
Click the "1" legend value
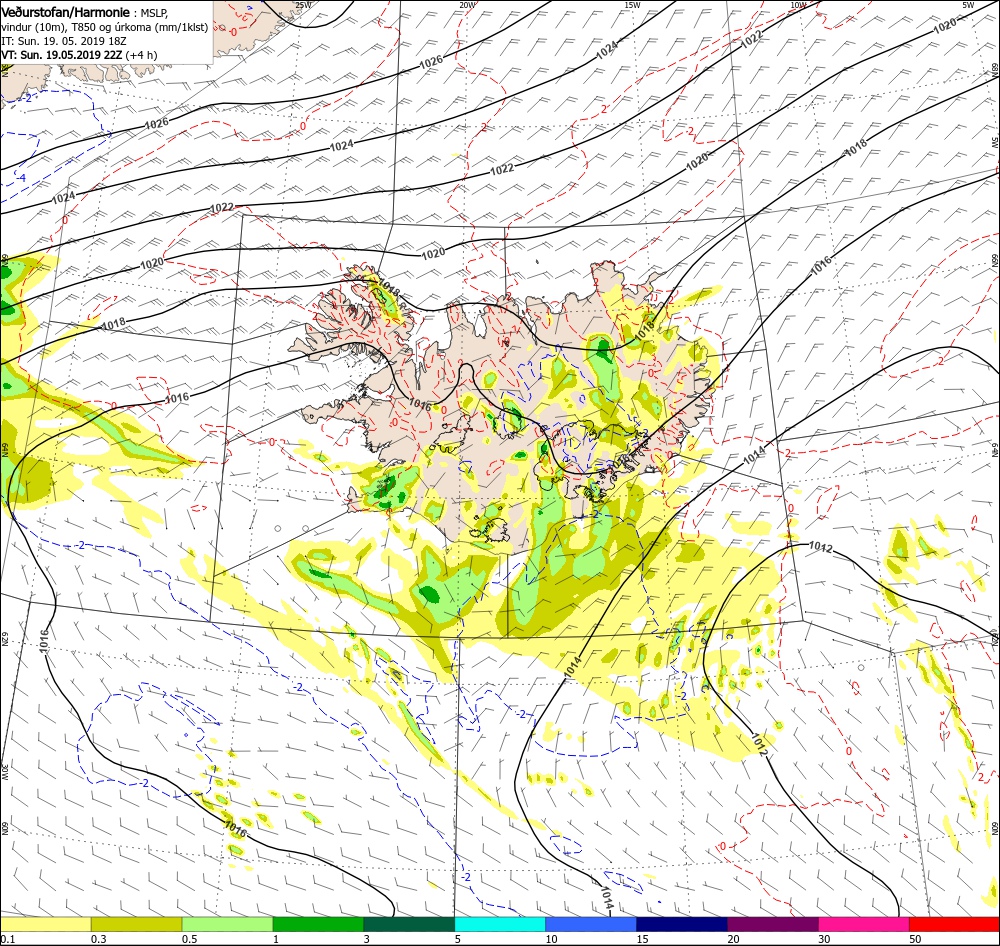(x=276, y=939)
